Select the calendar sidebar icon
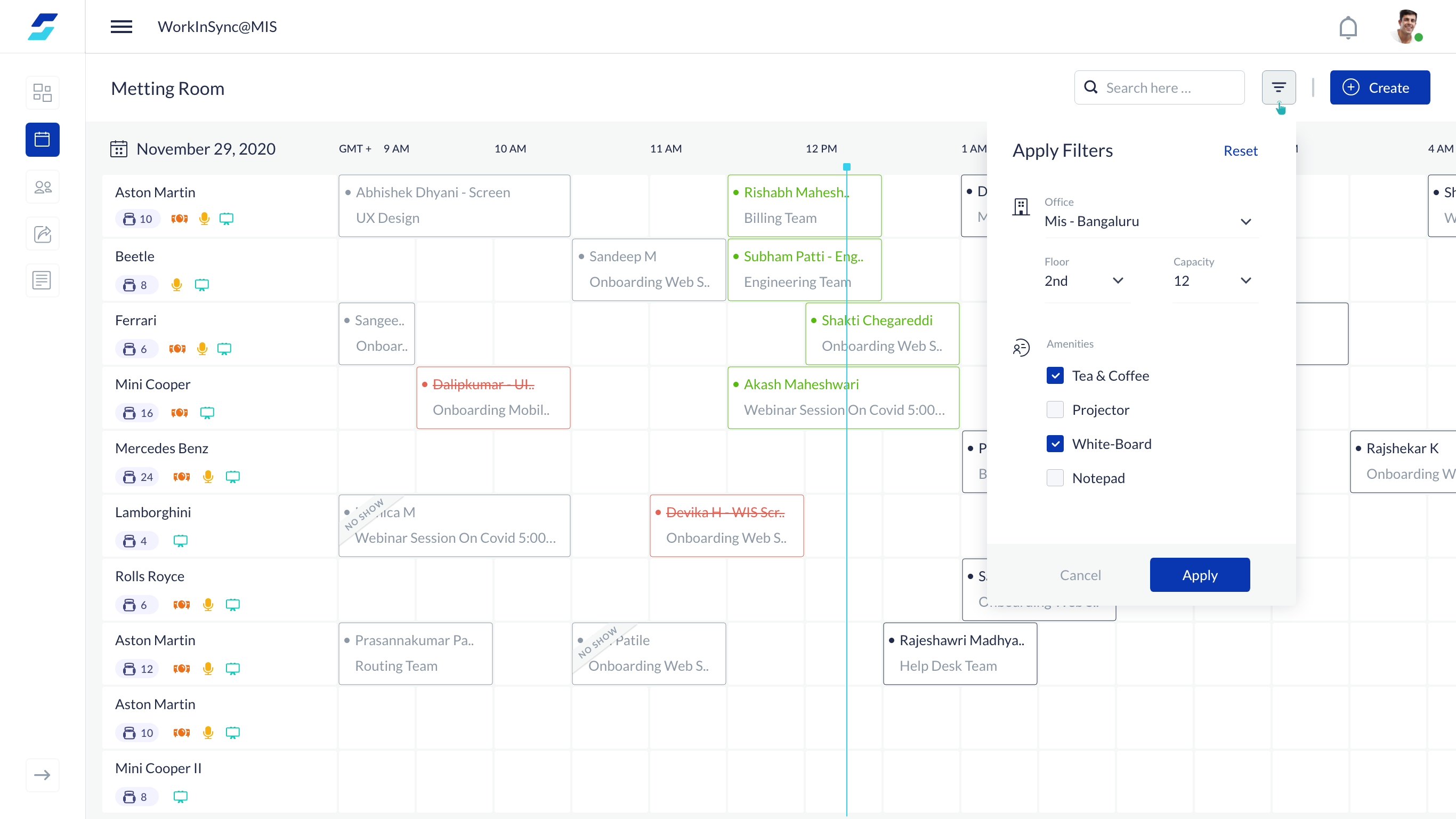The image size is (1456, 819). pos(43,139)
